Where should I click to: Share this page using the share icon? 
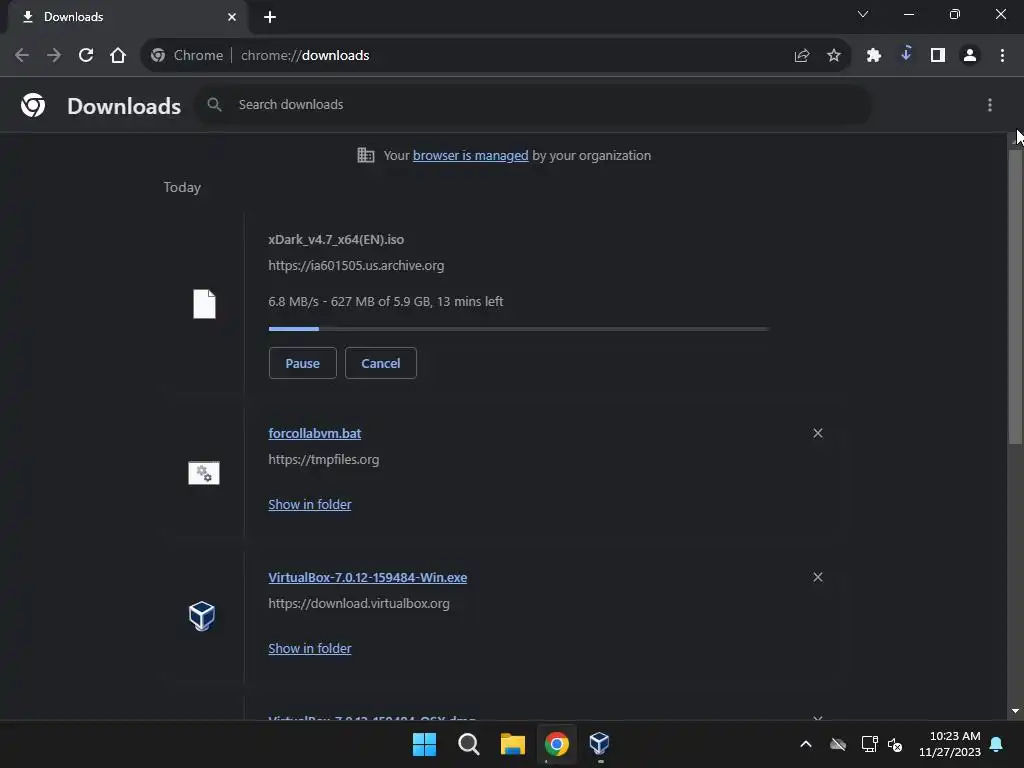[x=802, y=56]
